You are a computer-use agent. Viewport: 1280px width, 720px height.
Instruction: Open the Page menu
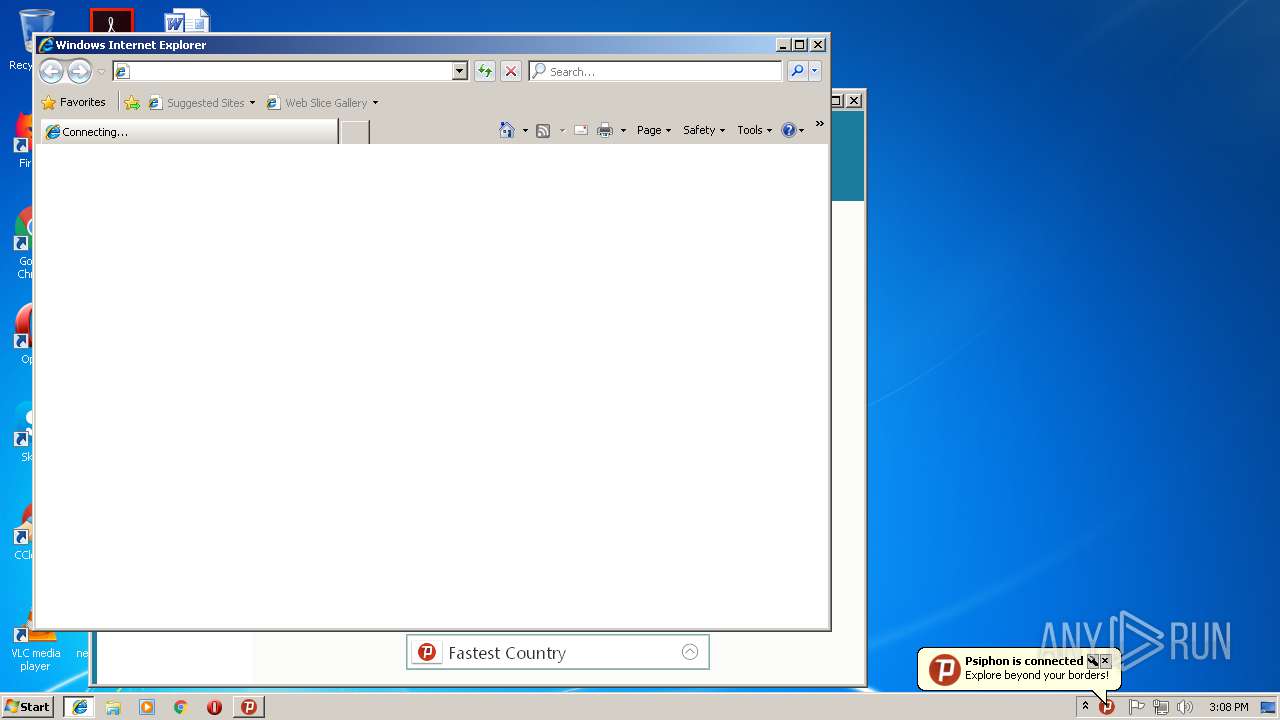(x=654, y=130)
